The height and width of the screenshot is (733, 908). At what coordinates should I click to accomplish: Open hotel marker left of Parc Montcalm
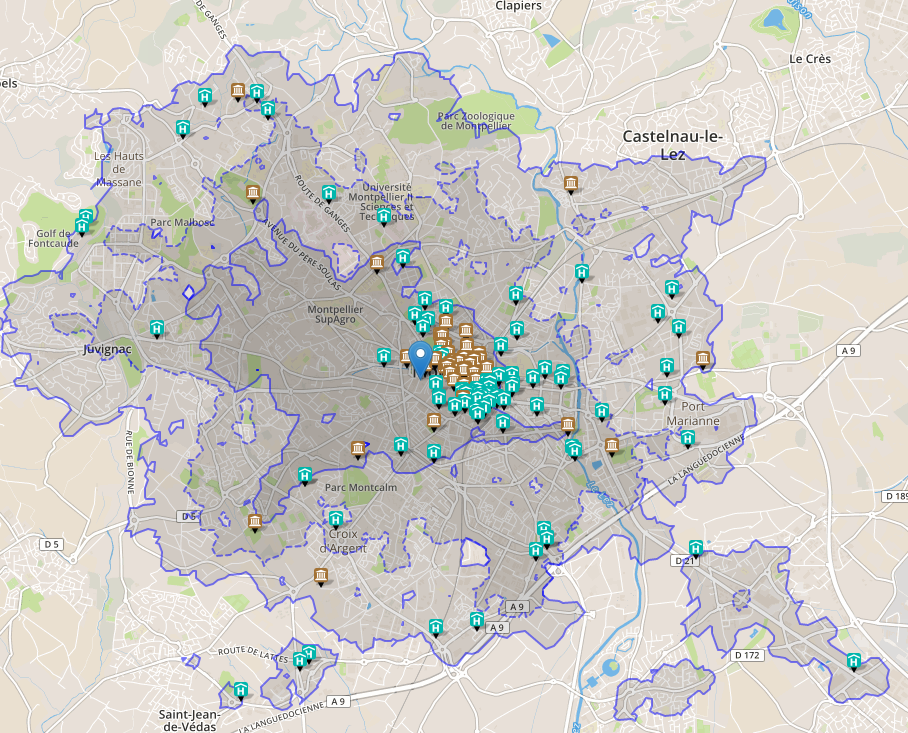pyautogui.click(x=305, y=475)
